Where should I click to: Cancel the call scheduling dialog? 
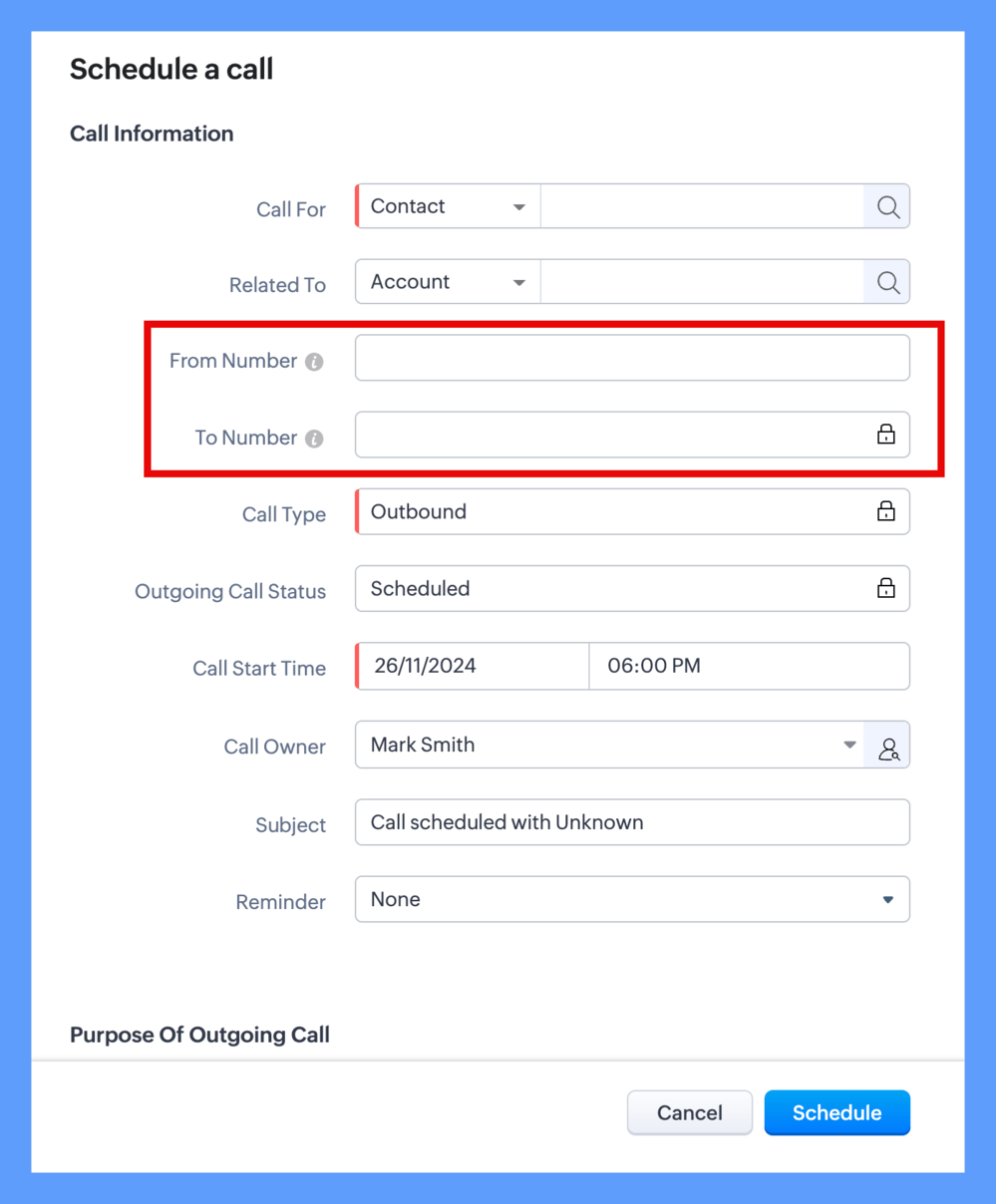[689, 1113]
